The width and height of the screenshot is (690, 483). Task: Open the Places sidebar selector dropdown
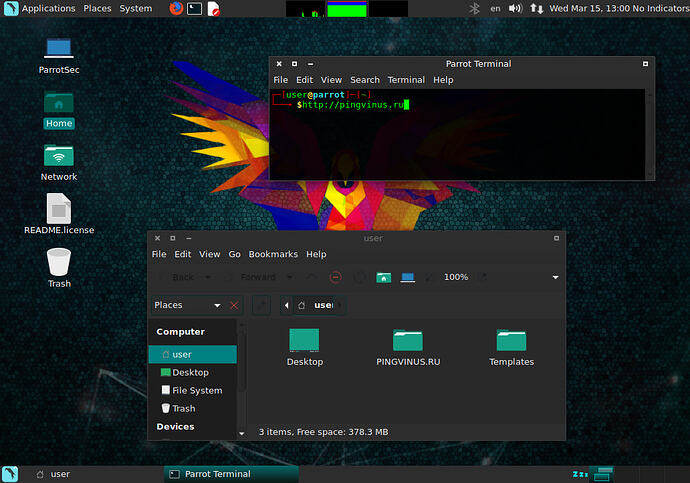187,305
